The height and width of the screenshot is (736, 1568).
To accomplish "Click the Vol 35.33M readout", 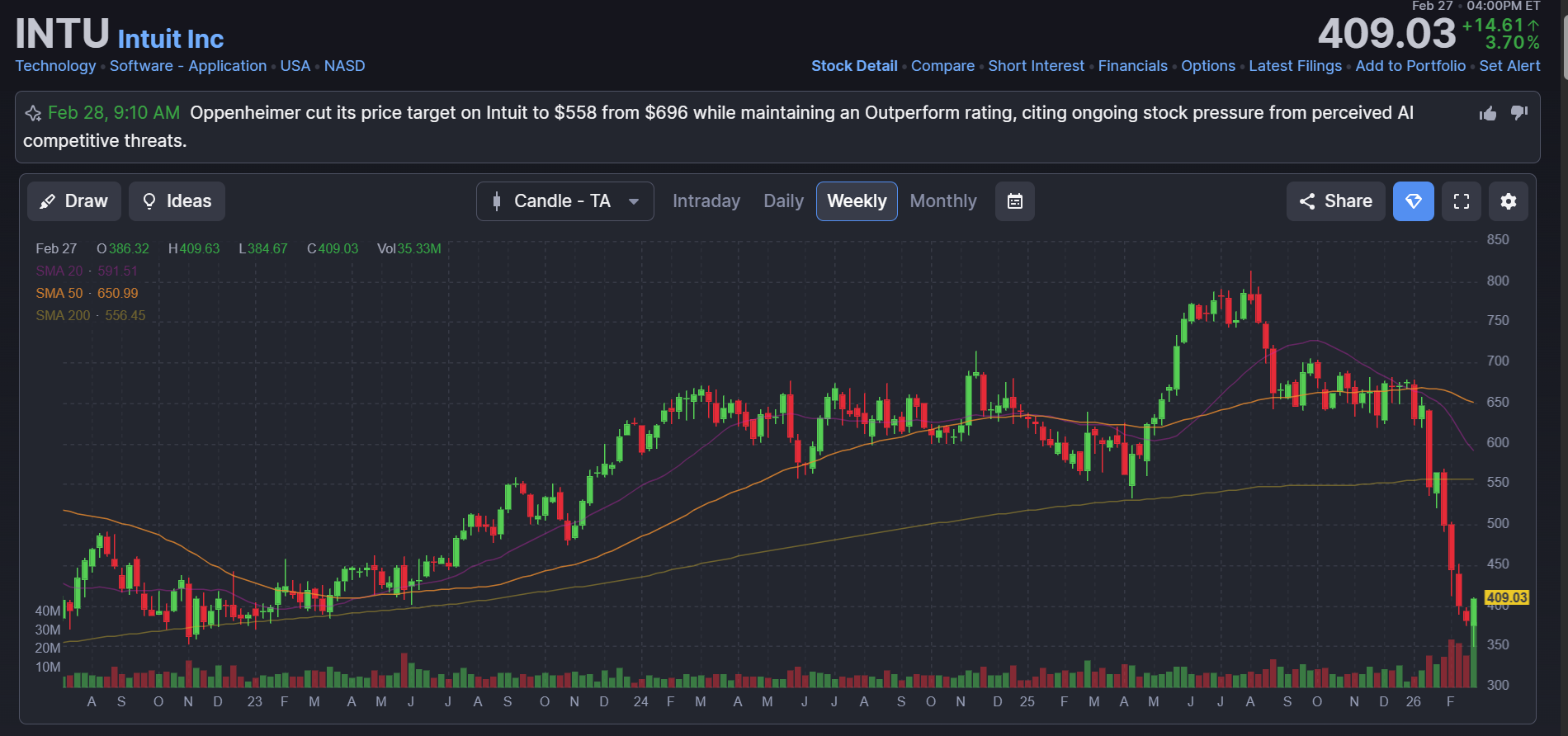I will click(x=409, y=248).
